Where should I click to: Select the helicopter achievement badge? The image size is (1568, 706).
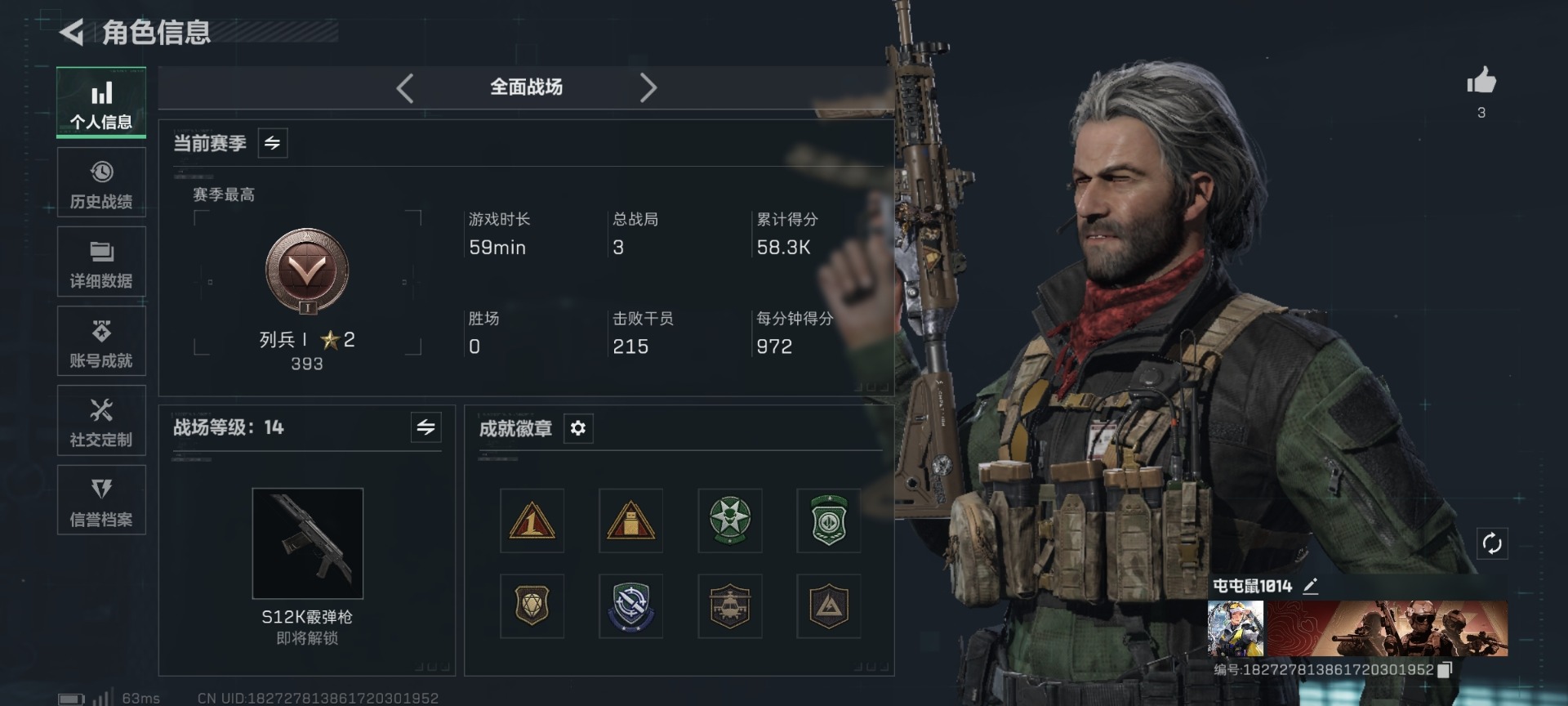point(730,606)
